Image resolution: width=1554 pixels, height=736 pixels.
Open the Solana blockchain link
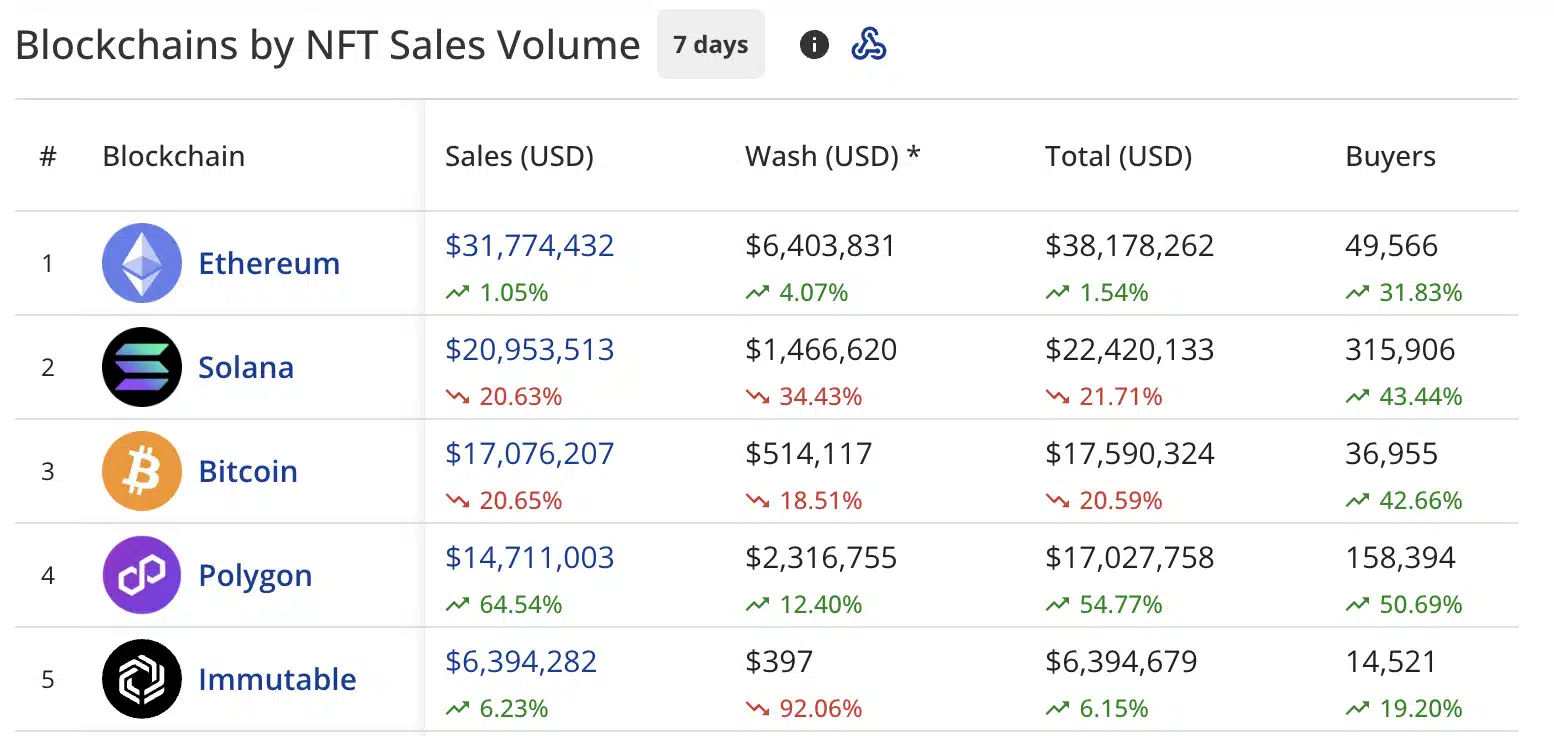(246, 367)
